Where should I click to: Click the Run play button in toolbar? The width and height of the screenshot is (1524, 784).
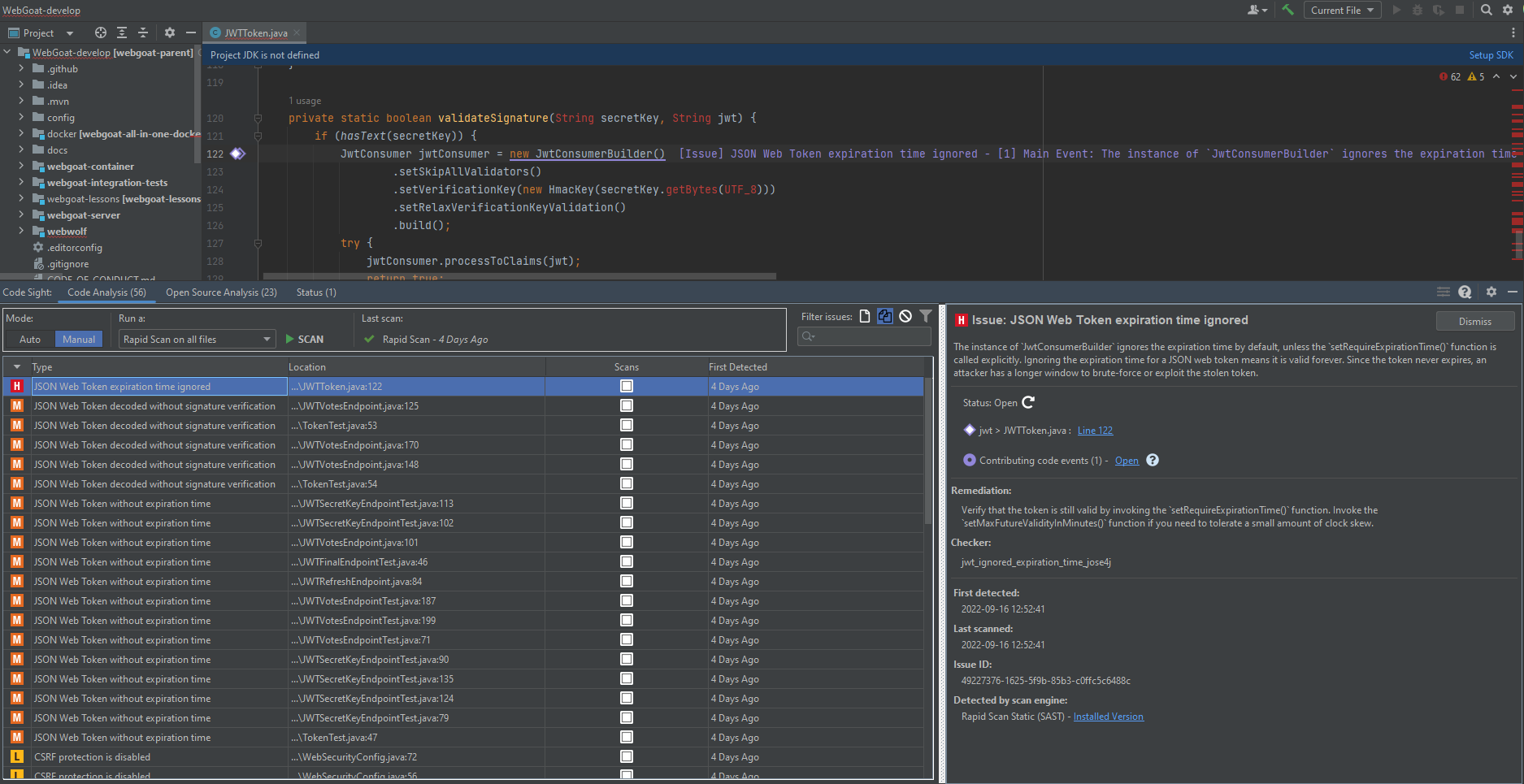(x=1396, y=10)
